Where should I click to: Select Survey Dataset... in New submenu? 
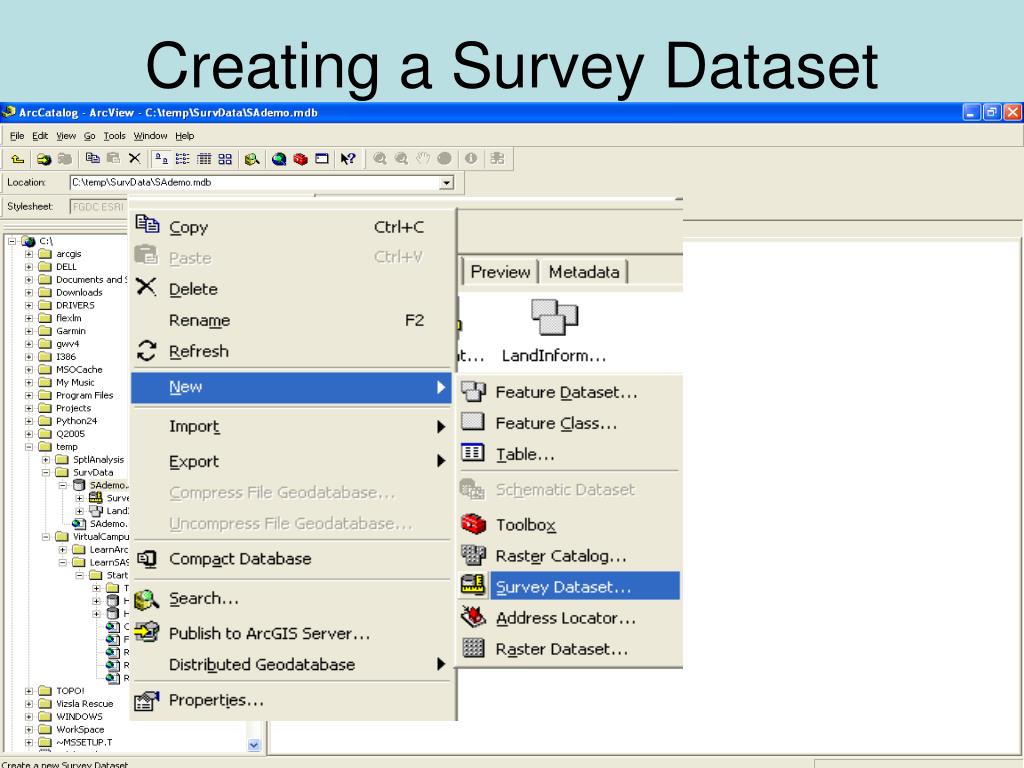tap(569, 586)
